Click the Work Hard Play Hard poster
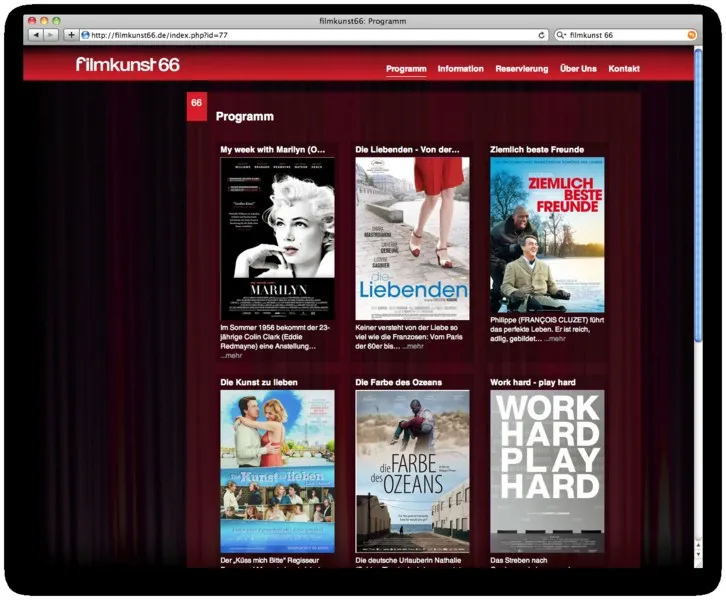The height and width of the screenshot is (600, 726). point(547,471)
